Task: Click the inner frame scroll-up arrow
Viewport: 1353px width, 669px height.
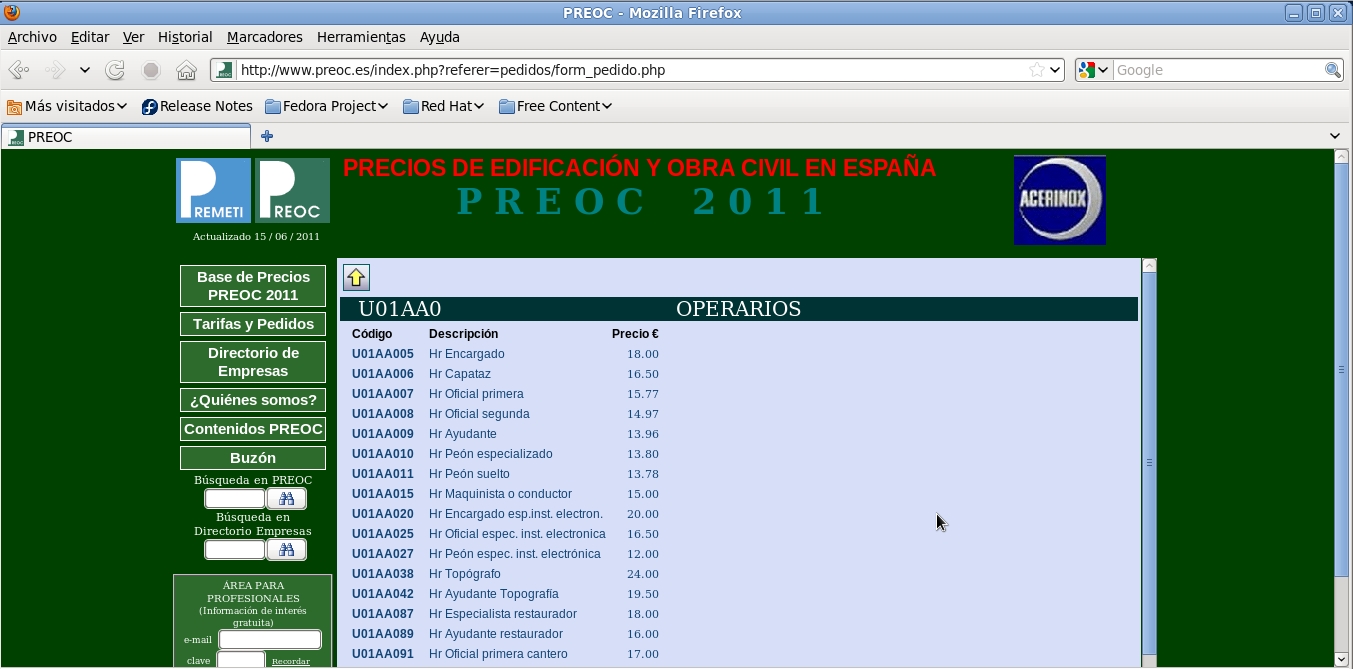Action: pos(1149,266)
